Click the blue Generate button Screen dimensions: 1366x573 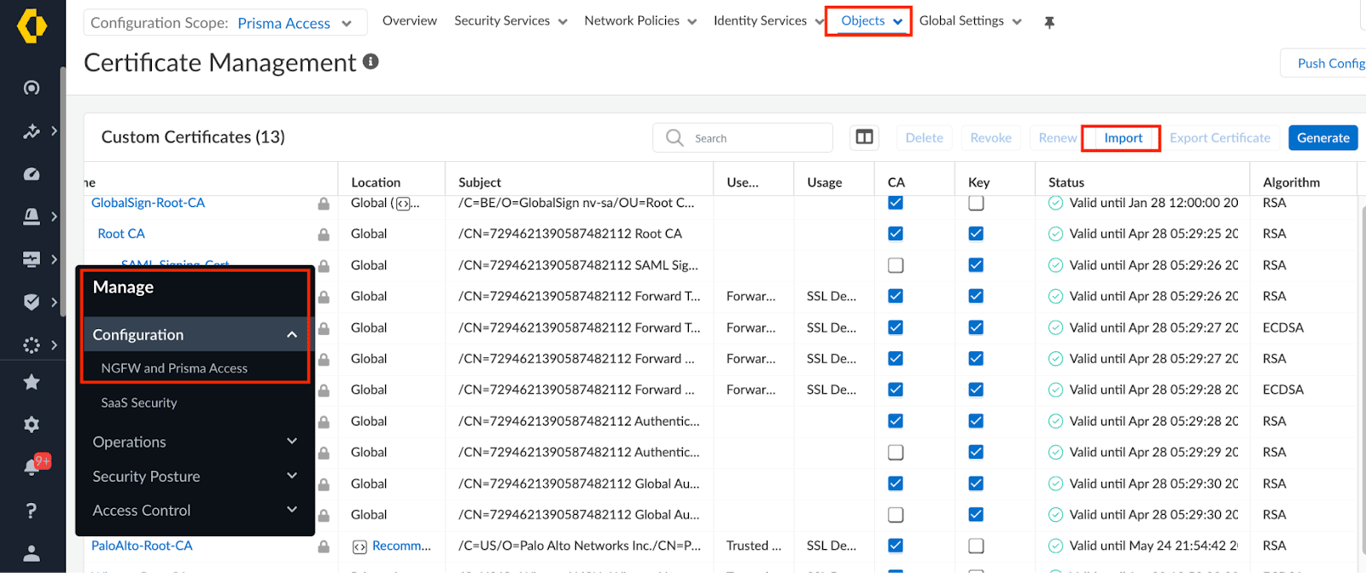coord(1322,138)
